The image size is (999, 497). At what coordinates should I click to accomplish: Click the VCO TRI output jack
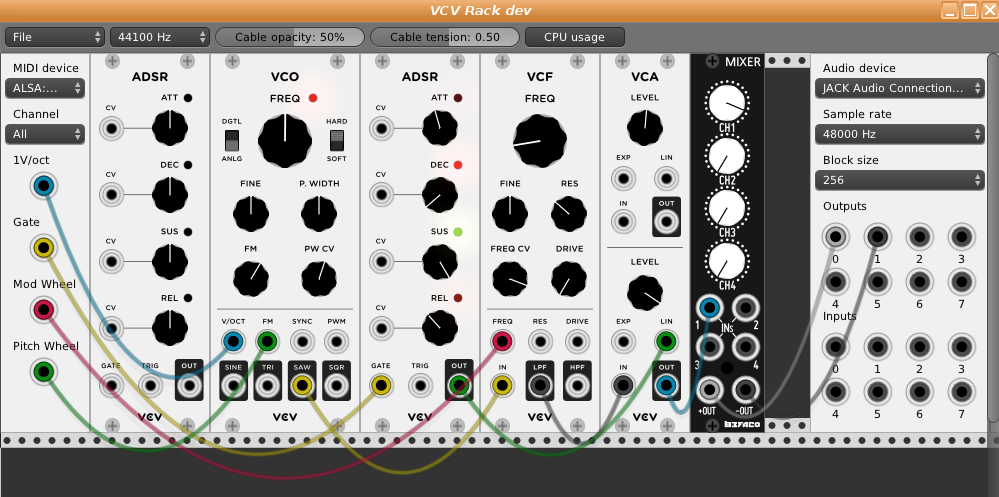click(268, 385)
